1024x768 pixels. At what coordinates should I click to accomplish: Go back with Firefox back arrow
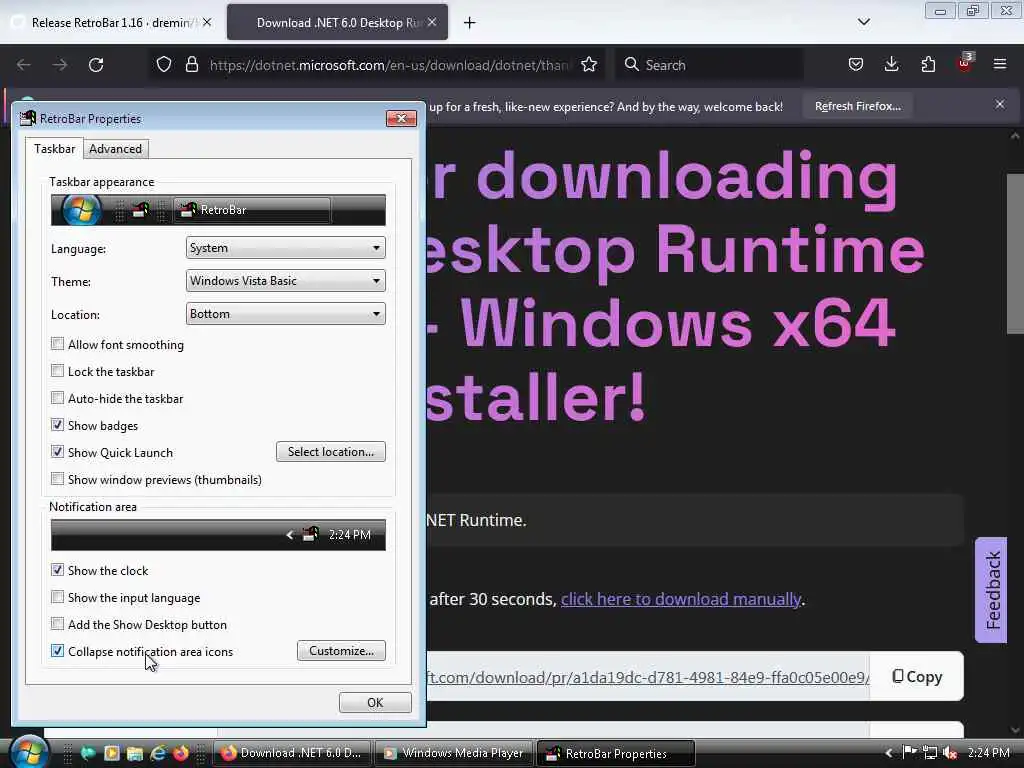(x=24, y=65)
